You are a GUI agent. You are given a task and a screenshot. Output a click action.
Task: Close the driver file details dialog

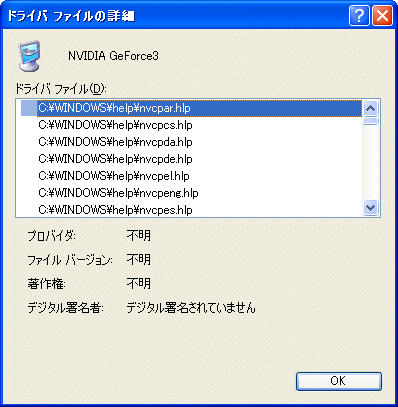(382, 15)
